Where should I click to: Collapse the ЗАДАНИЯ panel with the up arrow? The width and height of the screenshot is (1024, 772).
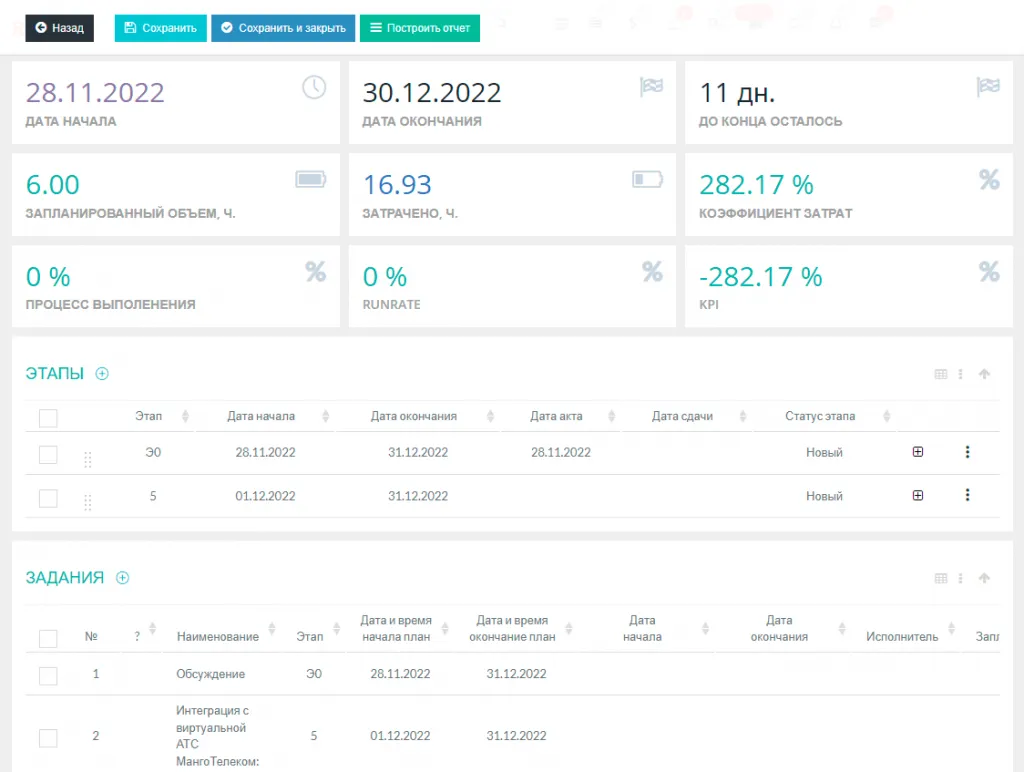click(x=984, y=579)
